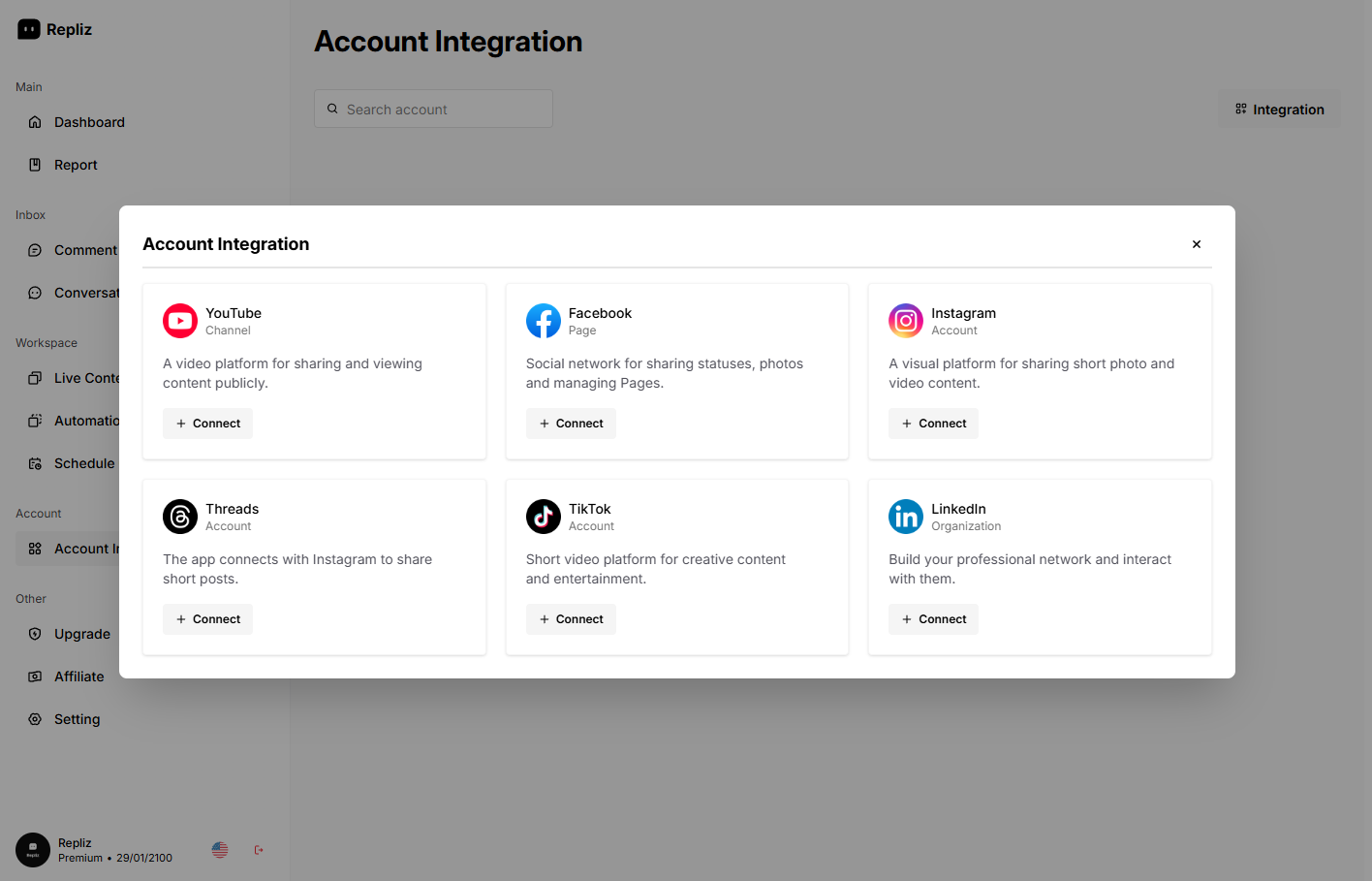Click the Instagram platform icon
Viewport: 1372px width, 881px height.
coord(905,320)
